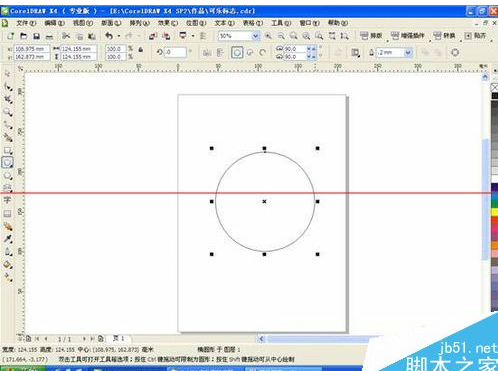The height and width of the screenshot is (371, 498).
Task: Click the Undo arrow icon
Action: 109,36
